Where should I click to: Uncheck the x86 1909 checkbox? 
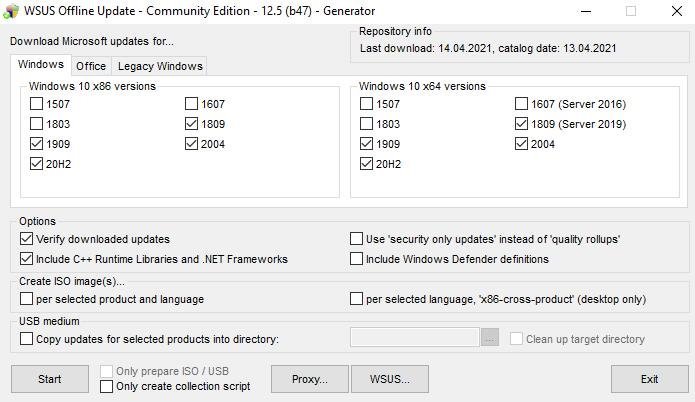click(36, 144)
